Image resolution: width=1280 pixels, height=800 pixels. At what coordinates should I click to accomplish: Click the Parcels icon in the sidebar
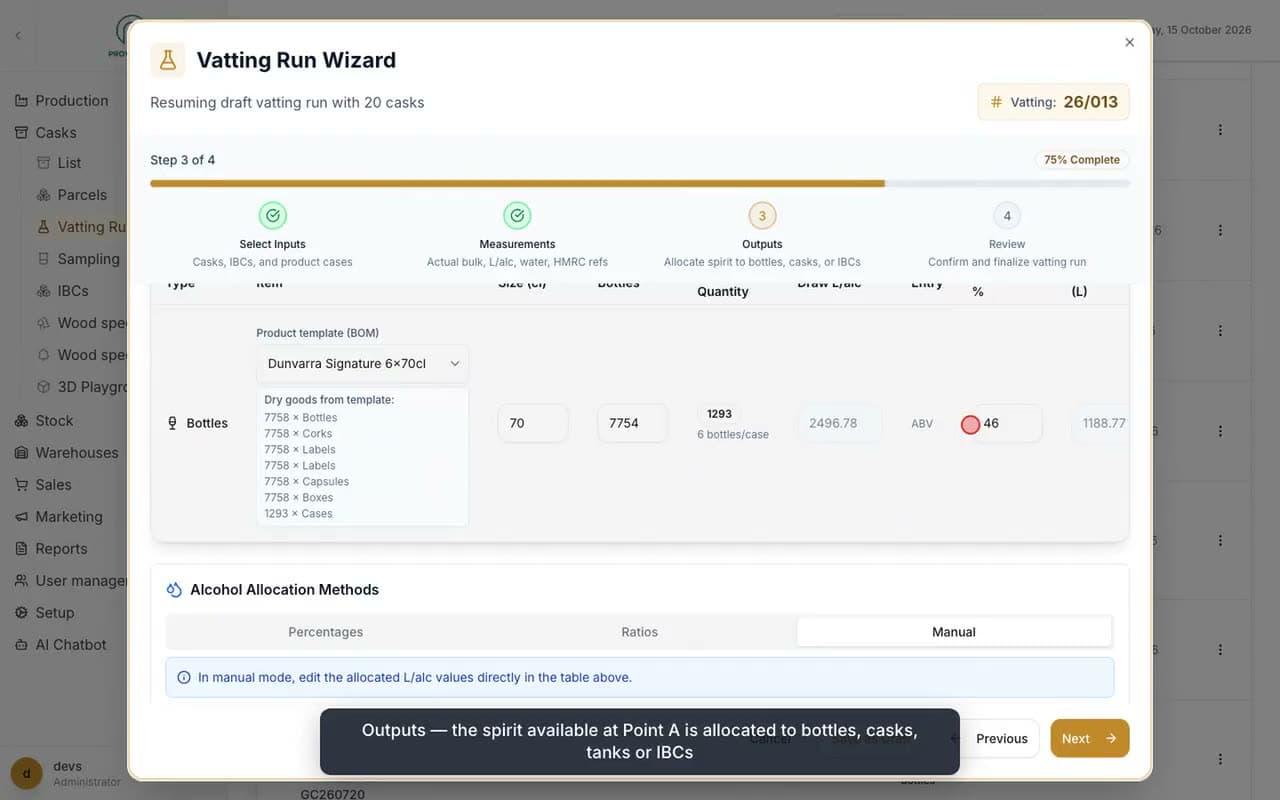click(x=43, y=195)
